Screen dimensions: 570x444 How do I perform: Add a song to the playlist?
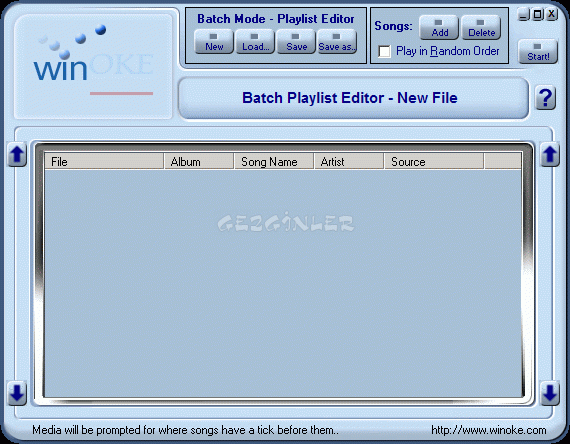[x=439, y=28]
